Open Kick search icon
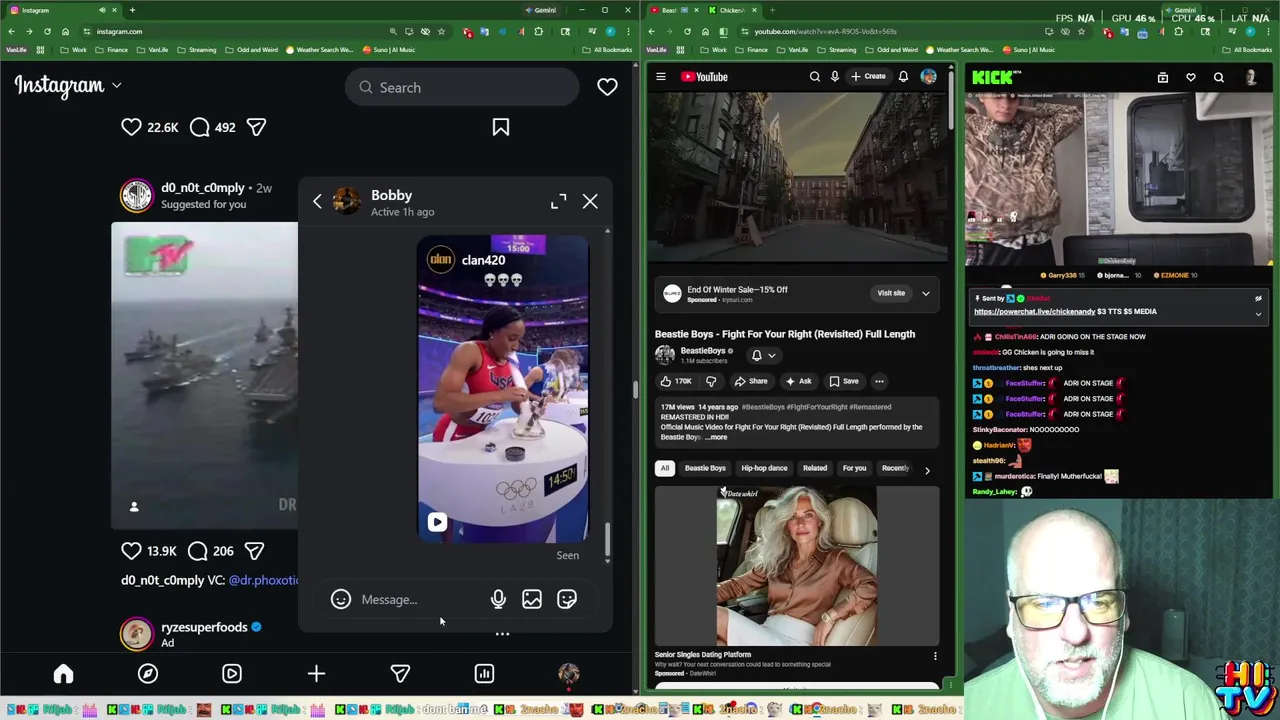 1219,77
